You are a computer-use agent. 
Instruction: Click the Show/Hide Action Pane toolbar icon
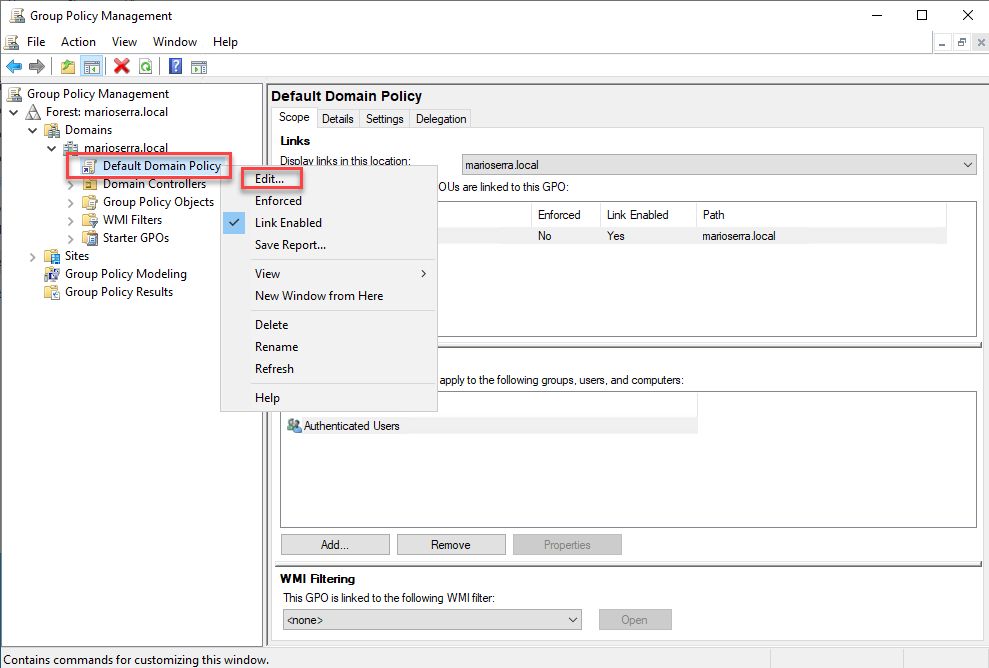coord(199,66)
